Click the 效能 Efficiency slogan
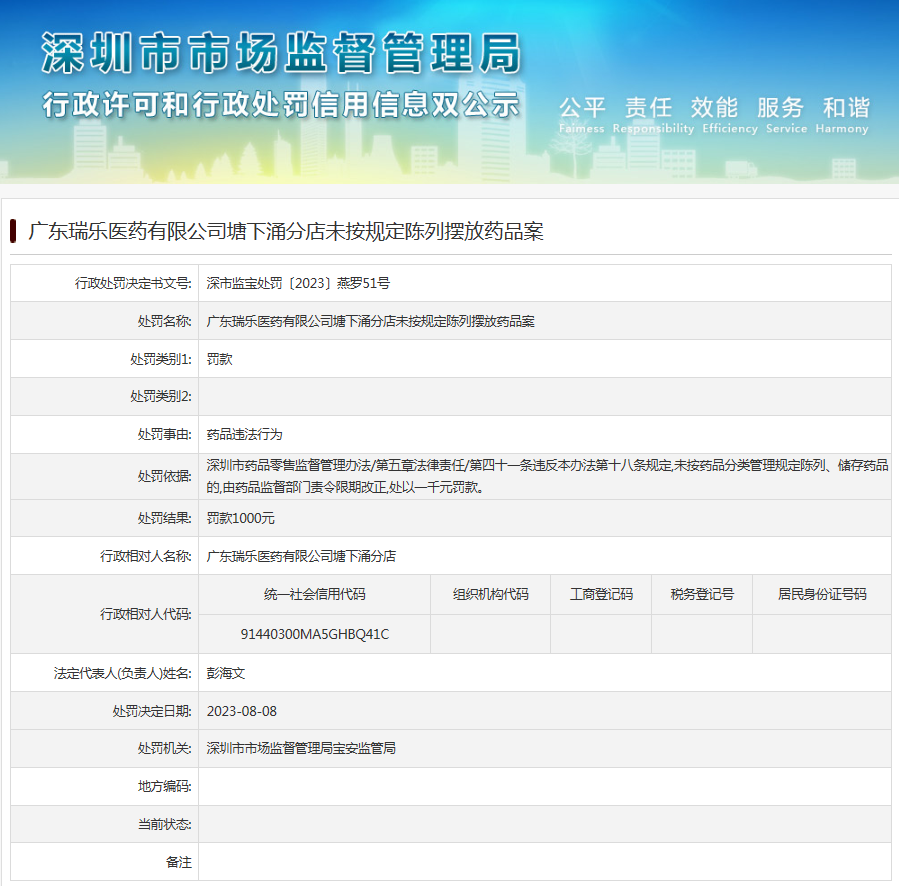 [730, 115]
